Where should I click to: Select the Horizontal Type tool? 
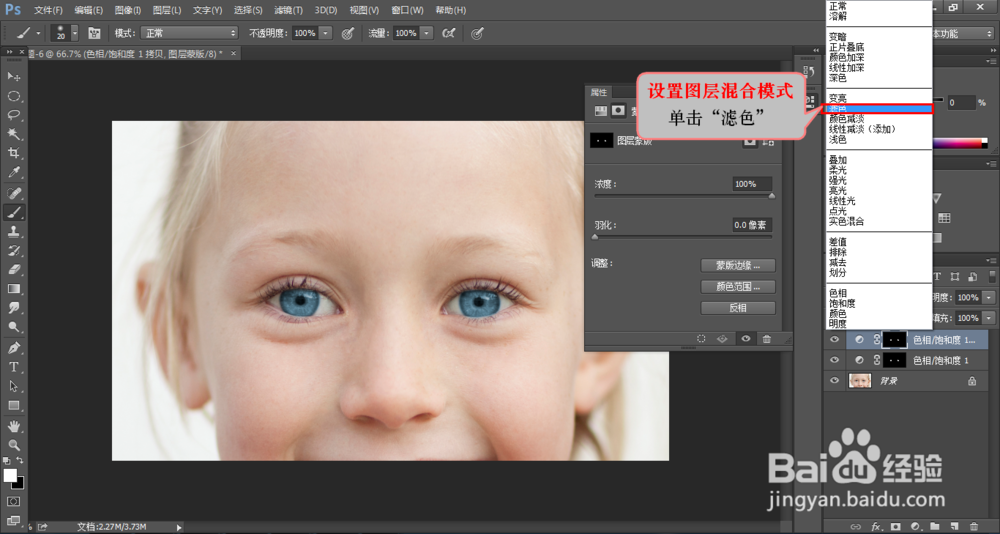click(13, 367)
